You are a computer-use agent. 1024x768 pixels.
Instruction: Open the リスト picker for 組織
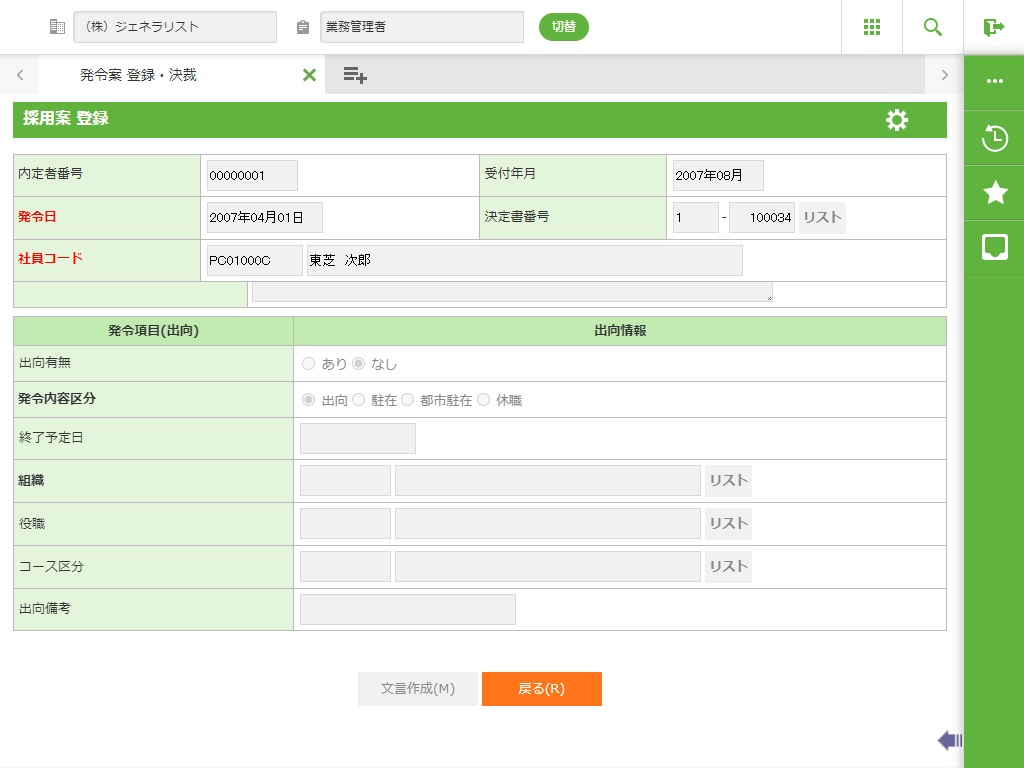pos(728,481)
